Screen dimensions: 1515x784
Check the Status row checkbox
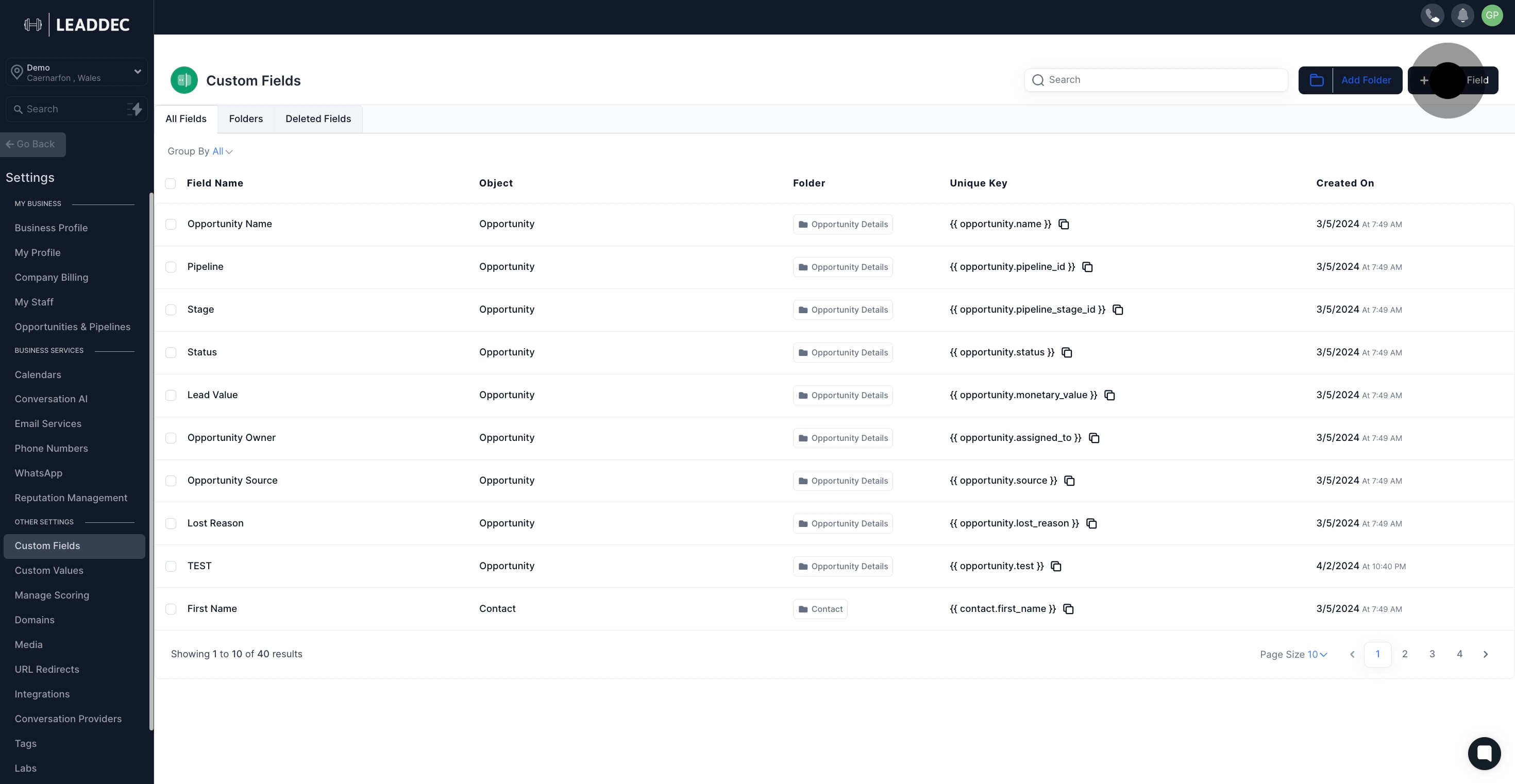coord(171,353)
